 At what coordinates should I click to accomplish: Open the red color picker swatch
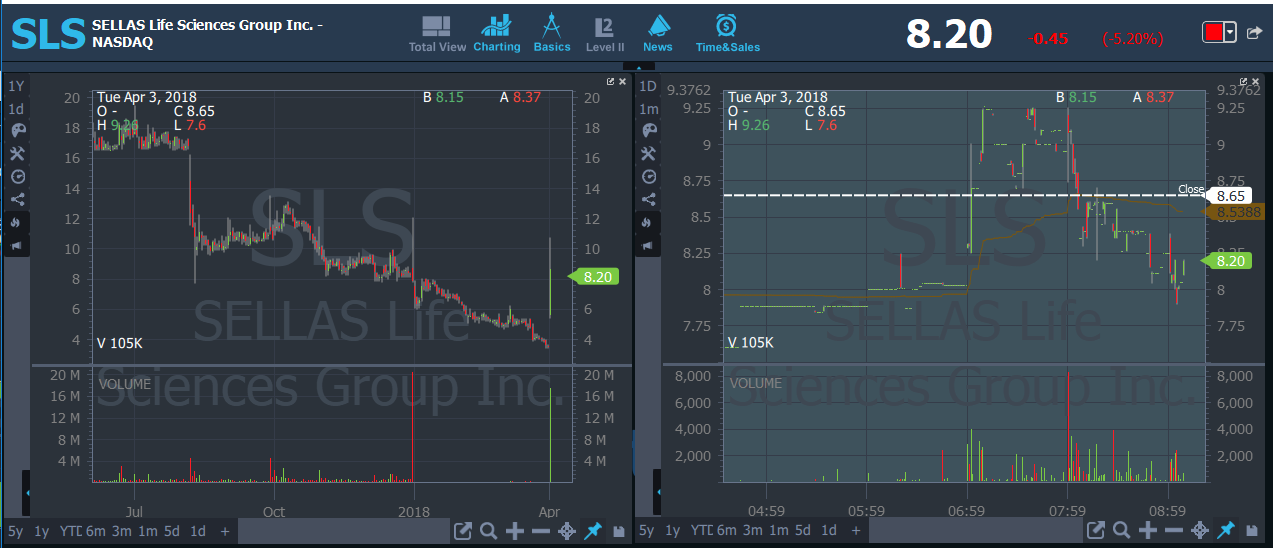(x=1213, y=33)
